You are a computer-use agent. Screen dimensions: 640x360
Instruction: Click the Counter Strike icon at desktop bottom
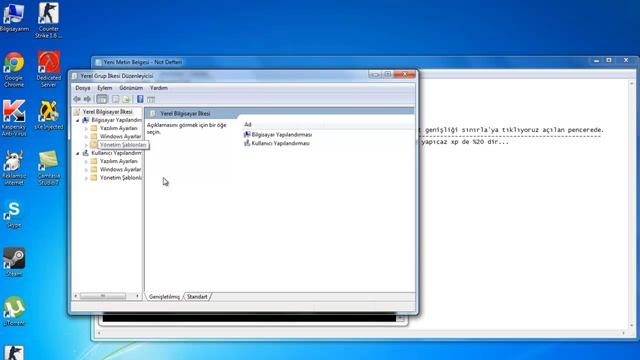(x=14, y=352)
